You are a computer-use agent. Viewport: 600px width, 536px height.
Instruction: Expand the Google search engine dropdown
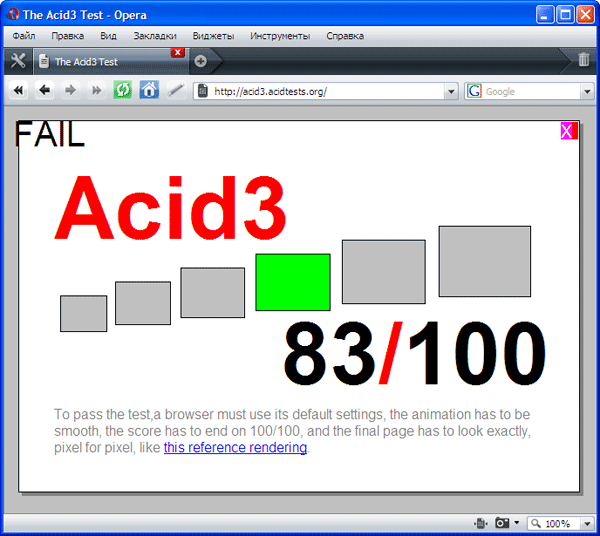pos(587,91)
